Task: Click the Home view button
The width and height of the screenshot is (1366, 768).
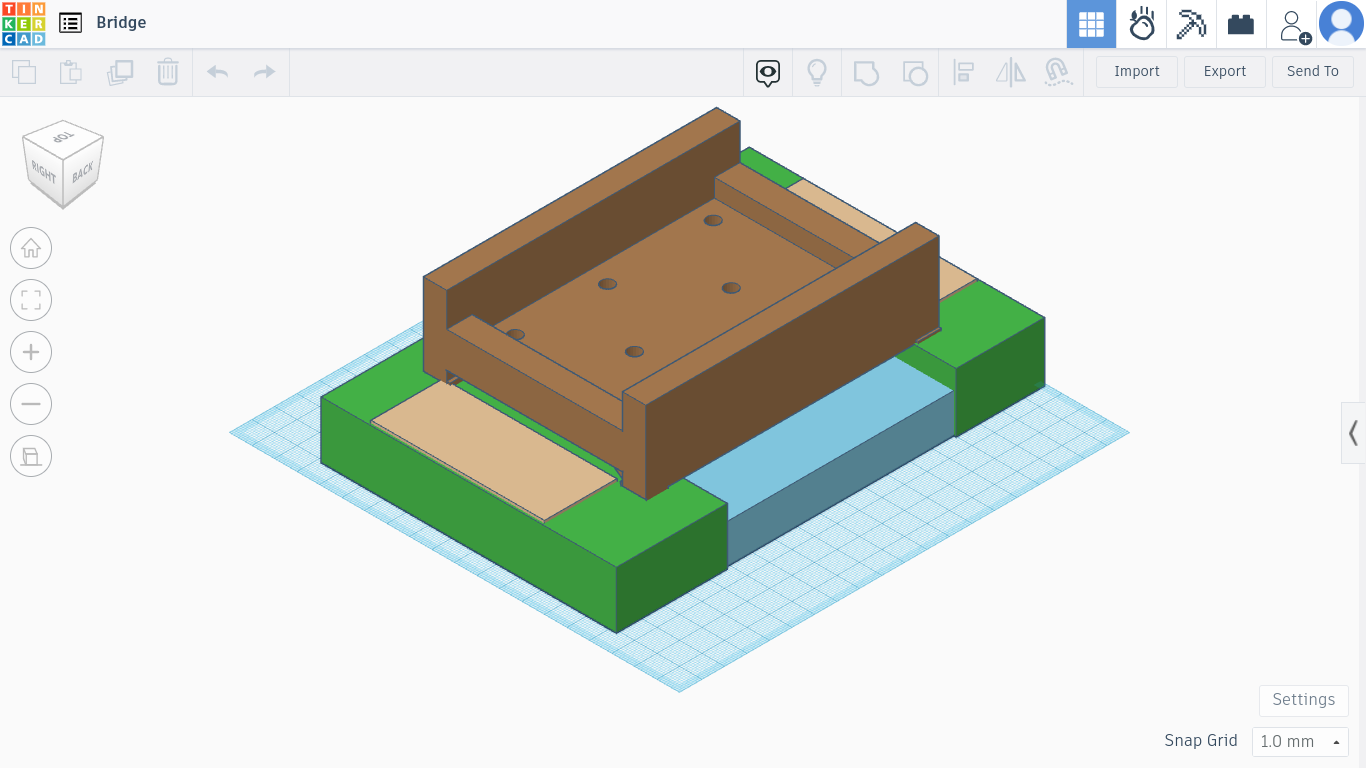Action: (31, 248)
